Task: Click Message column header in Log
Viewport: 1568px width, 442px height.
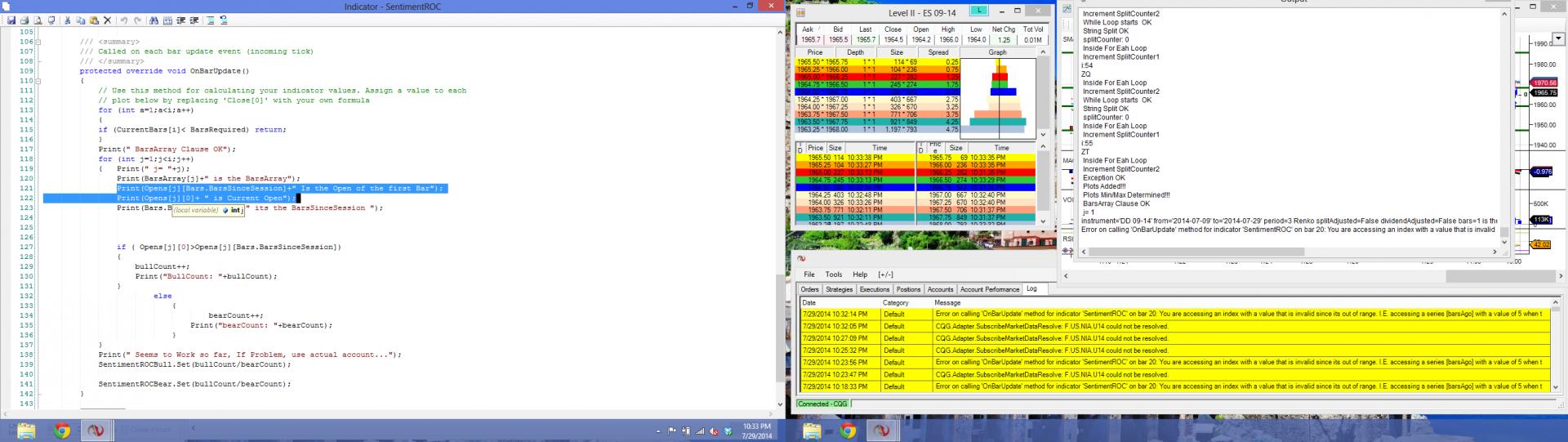Action: click(x=1240, y=302)
